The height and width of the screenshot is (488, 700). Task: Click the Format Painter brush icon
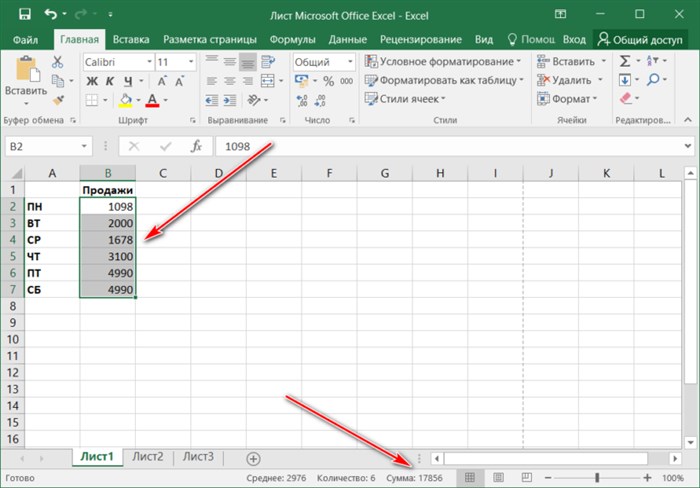[58, 100]
